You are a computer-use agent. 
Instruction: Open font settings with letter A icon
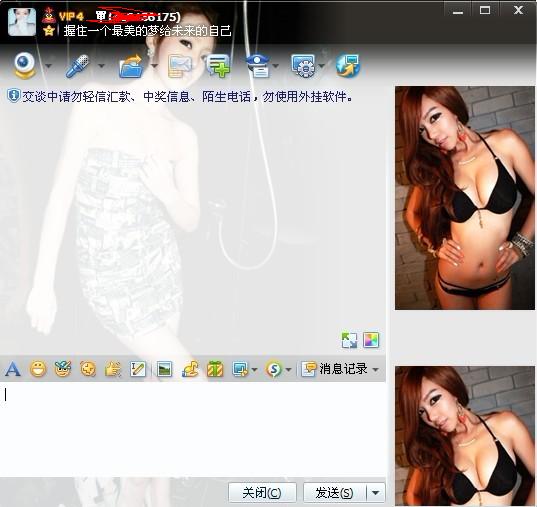point(13,369)
